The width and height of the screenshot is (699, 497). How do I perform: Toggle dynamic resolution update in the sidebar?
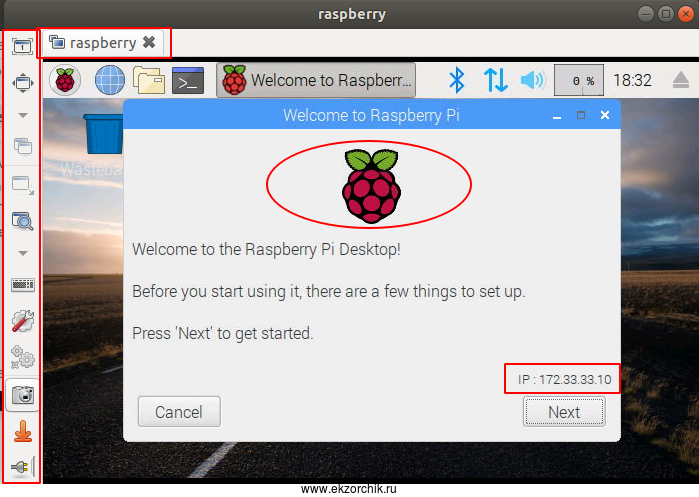22,185
